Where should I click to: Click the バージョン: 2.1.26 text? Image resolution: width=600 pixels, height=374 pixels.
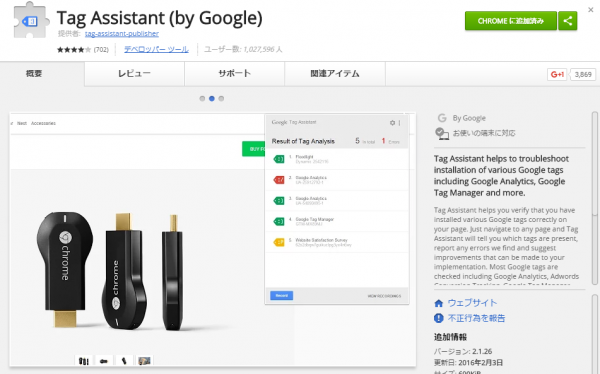(x=463, y=351)
